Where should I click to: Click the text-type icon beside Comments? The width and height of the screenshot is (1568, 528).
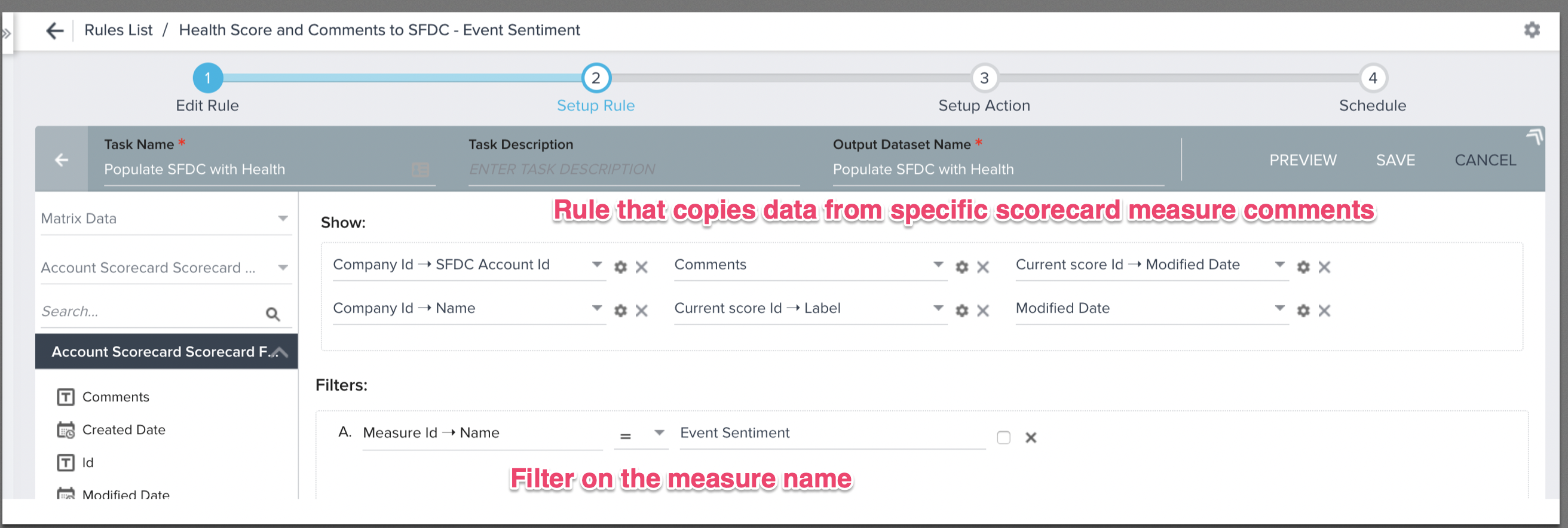[66, 397]
